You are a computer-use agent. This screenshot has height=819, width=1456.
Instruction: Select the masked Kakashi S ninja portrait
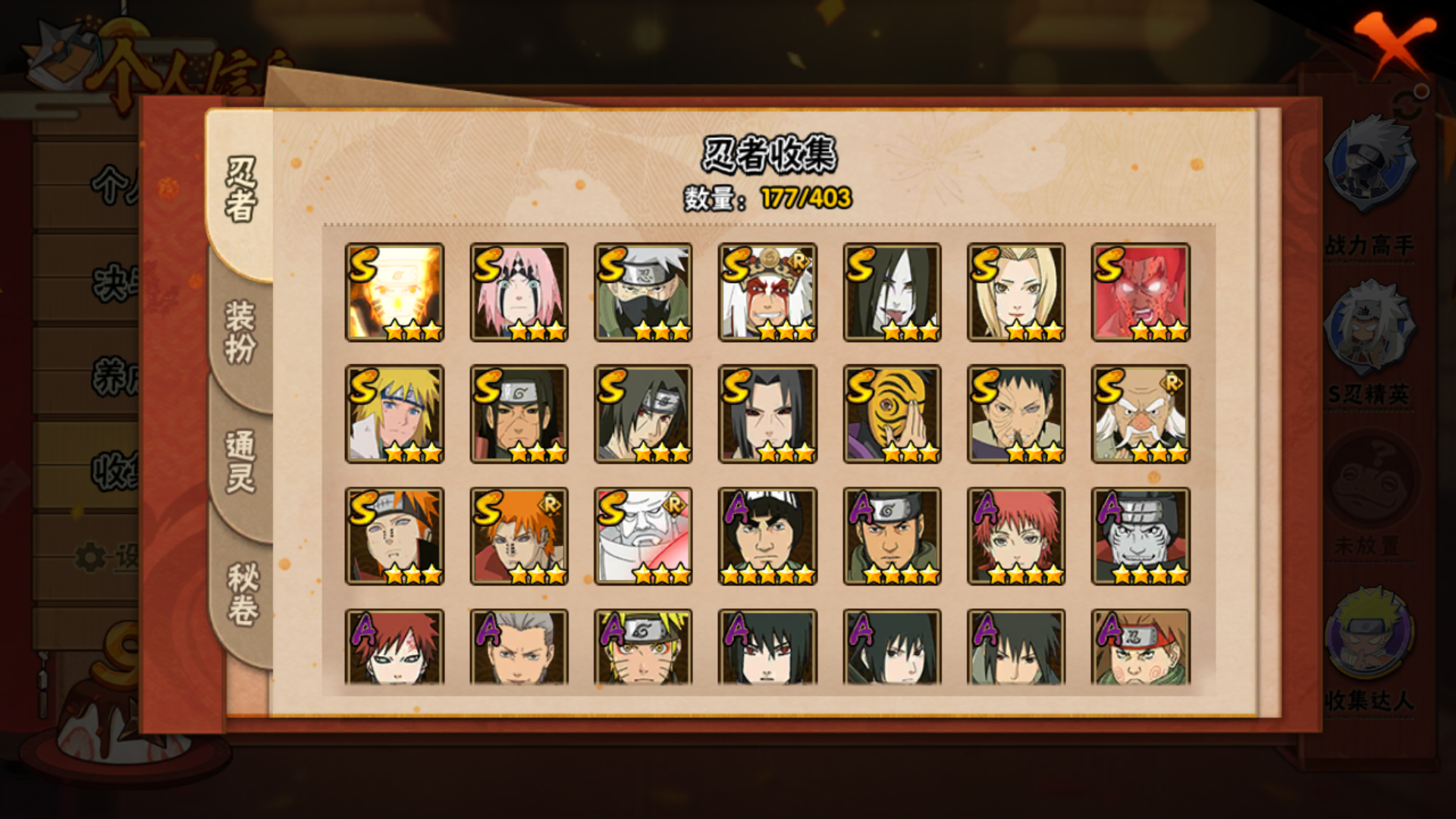coord(643,292)
